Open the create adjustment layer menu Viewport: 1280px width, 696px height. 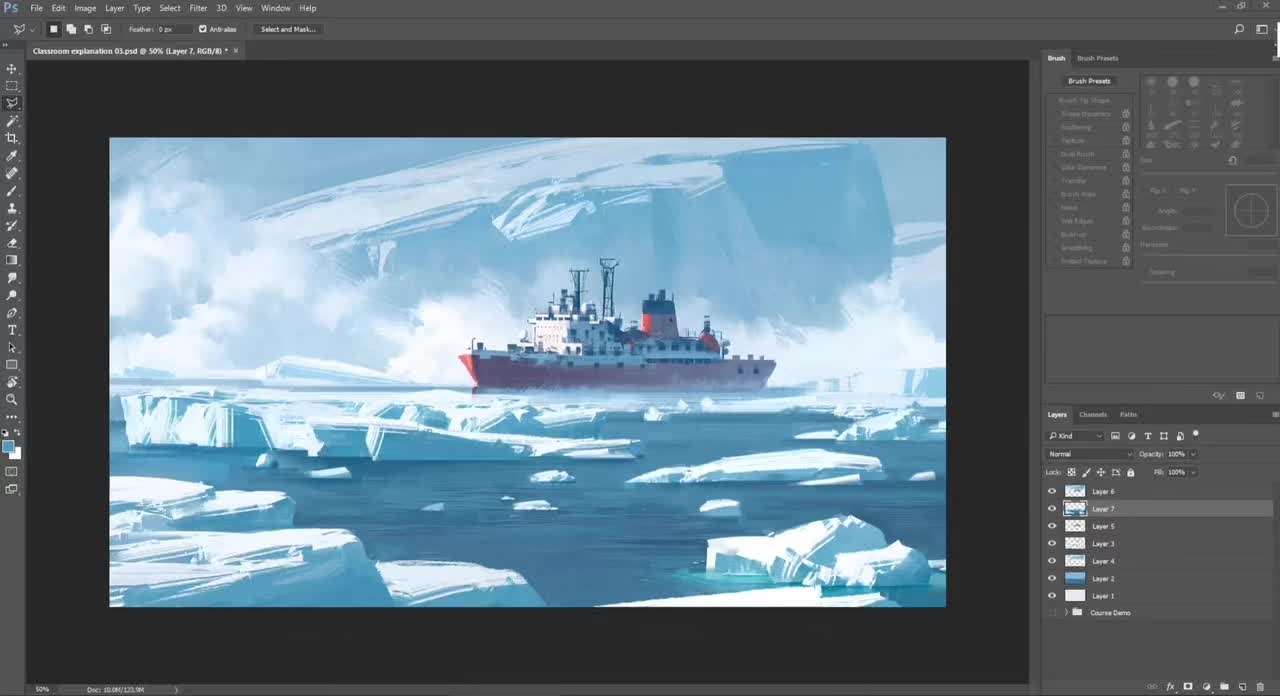(x=1206, y=687)
